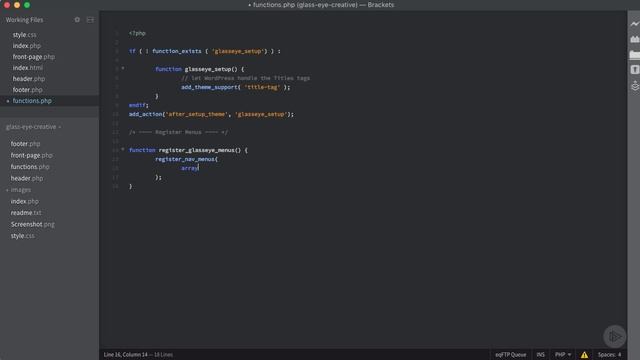Click the layers icon in right toolbar
The width and height of the screenshot is (640, 360).
point(634,86)
